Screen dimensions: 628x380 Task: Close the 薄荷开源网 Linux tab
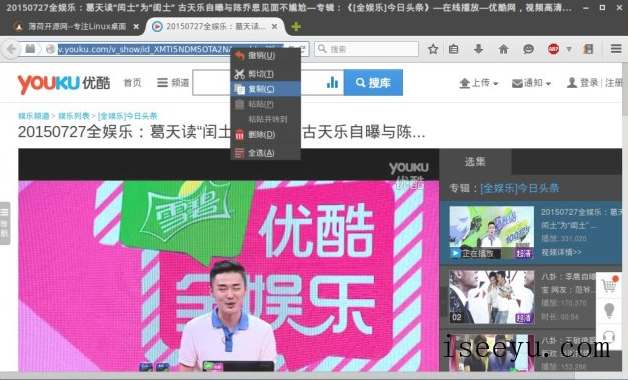[x=136, y=27]
